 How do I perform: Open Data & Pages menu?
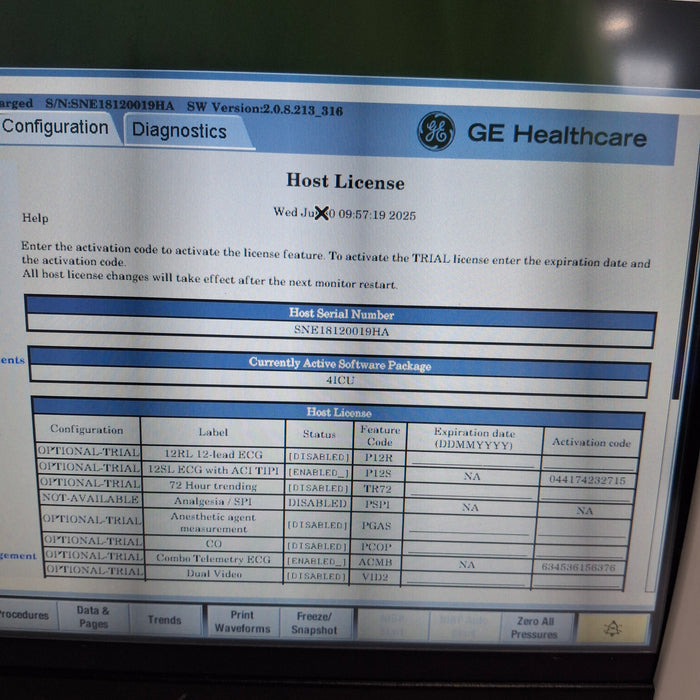click(x=93, y=617)
